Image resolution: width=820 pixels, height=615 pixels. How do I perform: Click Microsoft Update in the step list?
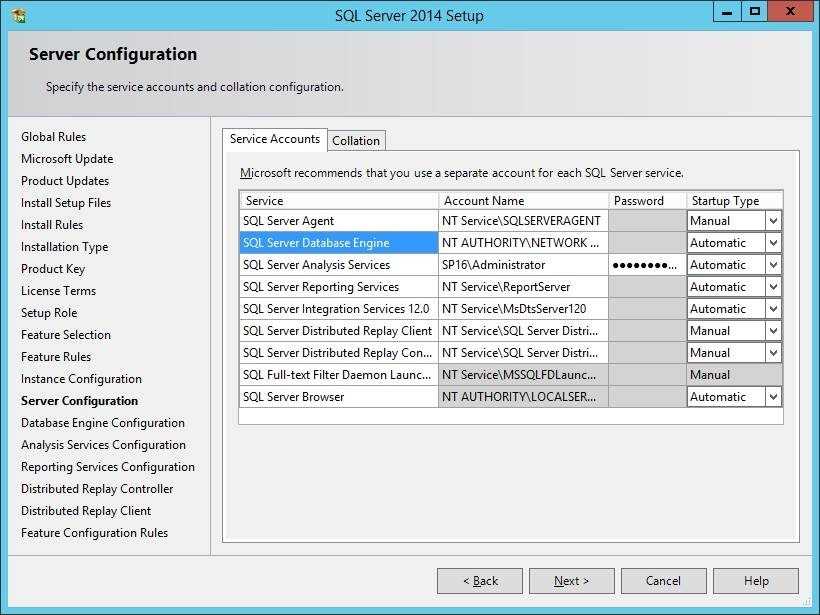(67, 158)
